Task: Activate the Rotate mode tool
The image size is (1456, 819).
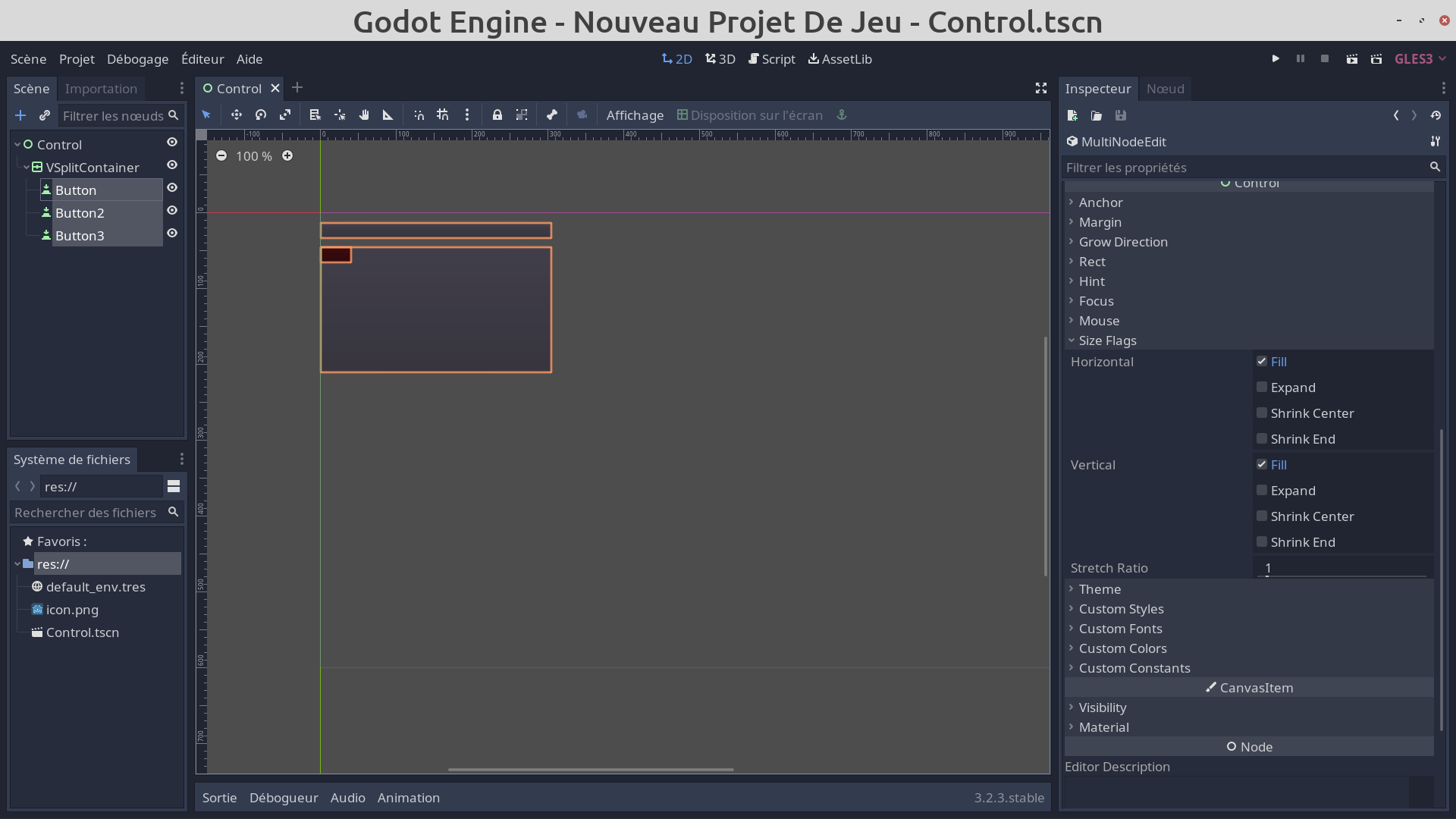Action: 260,115
